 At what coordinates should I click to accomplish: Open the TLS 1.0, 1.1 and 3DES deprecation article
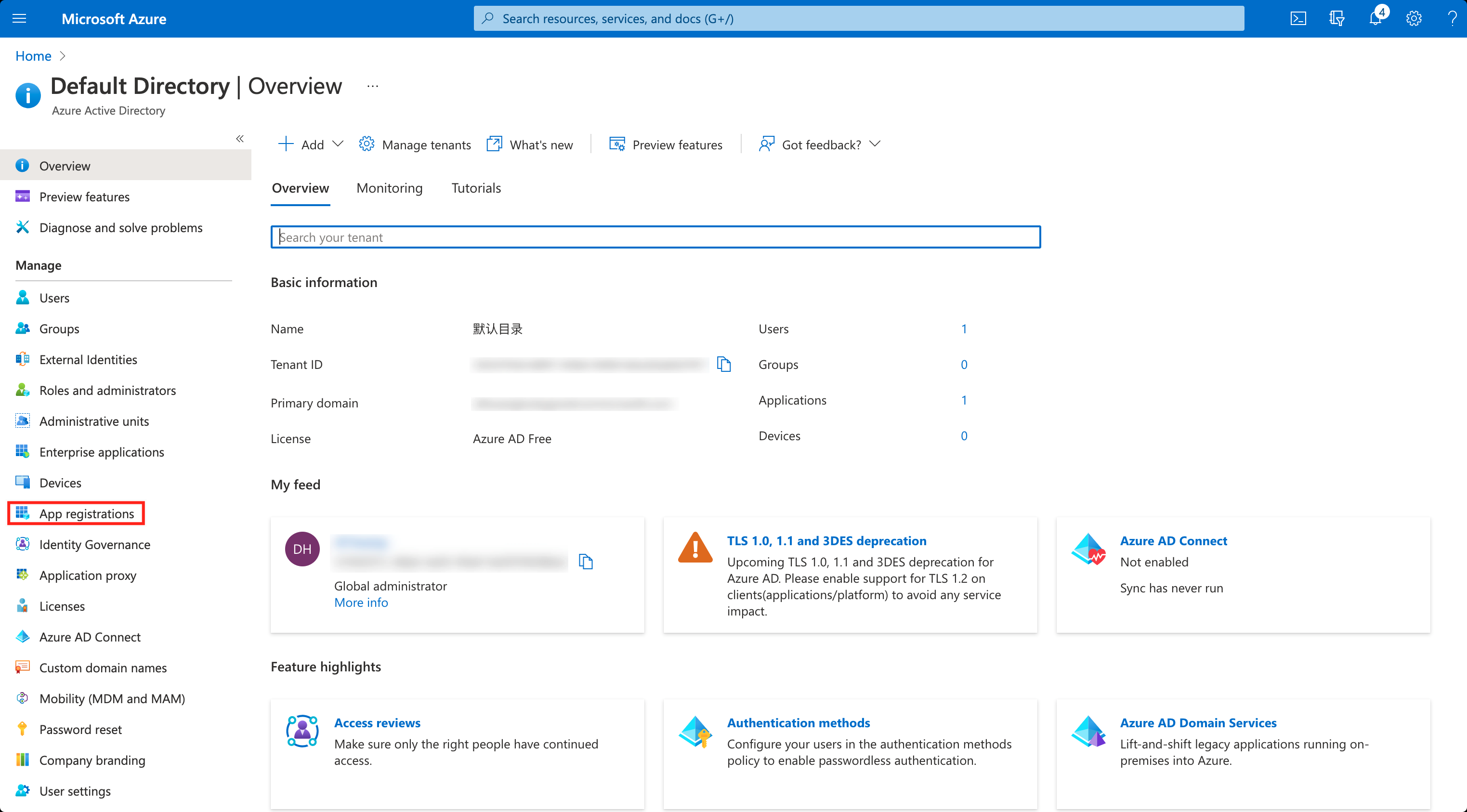(x=826, y=540)
